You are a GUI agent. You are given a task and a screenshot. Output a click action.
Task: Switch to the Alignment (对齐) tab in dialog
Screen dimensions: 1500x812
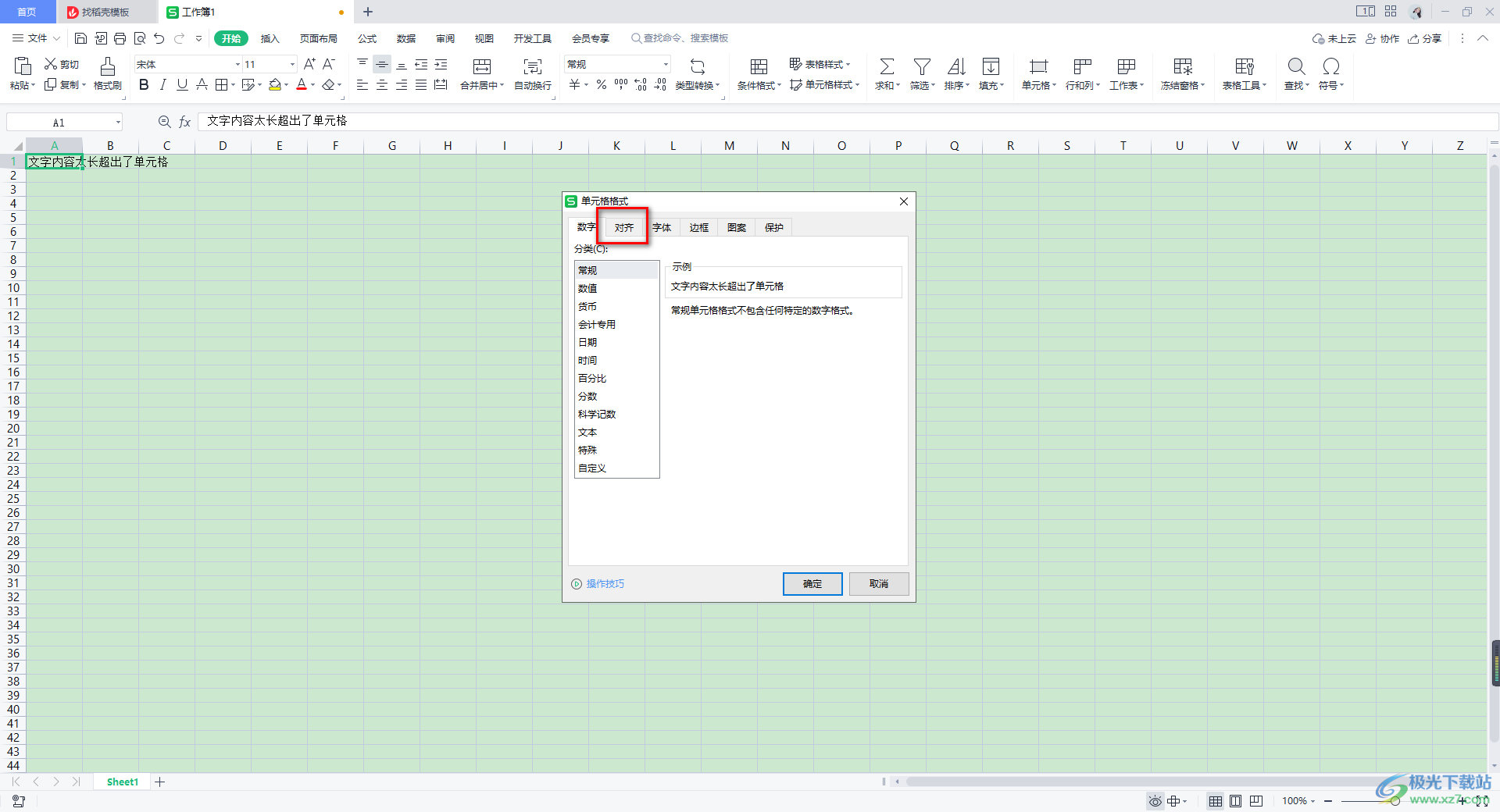[623, 227]
